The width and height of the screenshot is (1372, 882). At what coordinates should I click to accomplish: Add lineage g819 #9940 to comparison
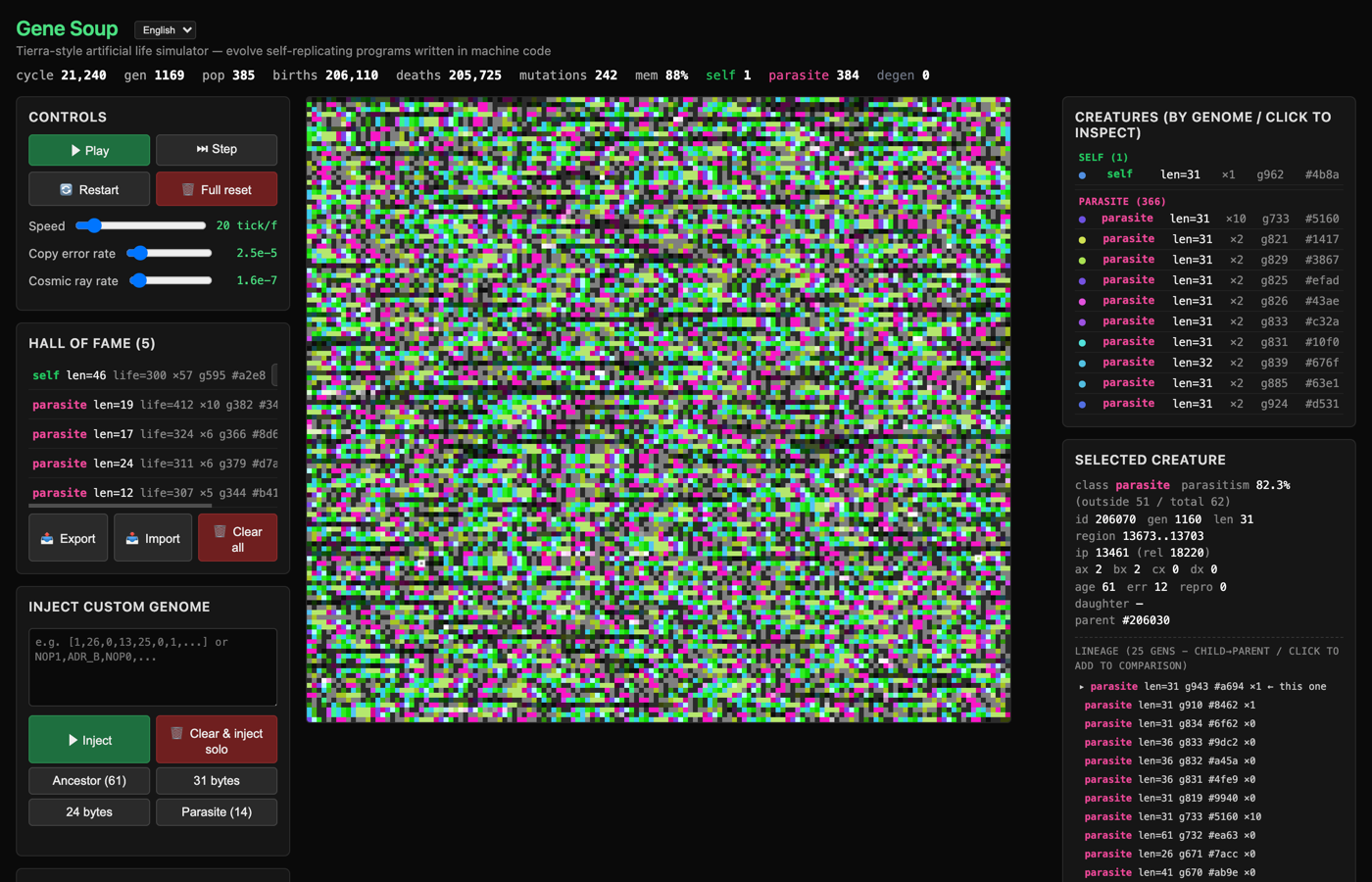(x=1208, y=799)
